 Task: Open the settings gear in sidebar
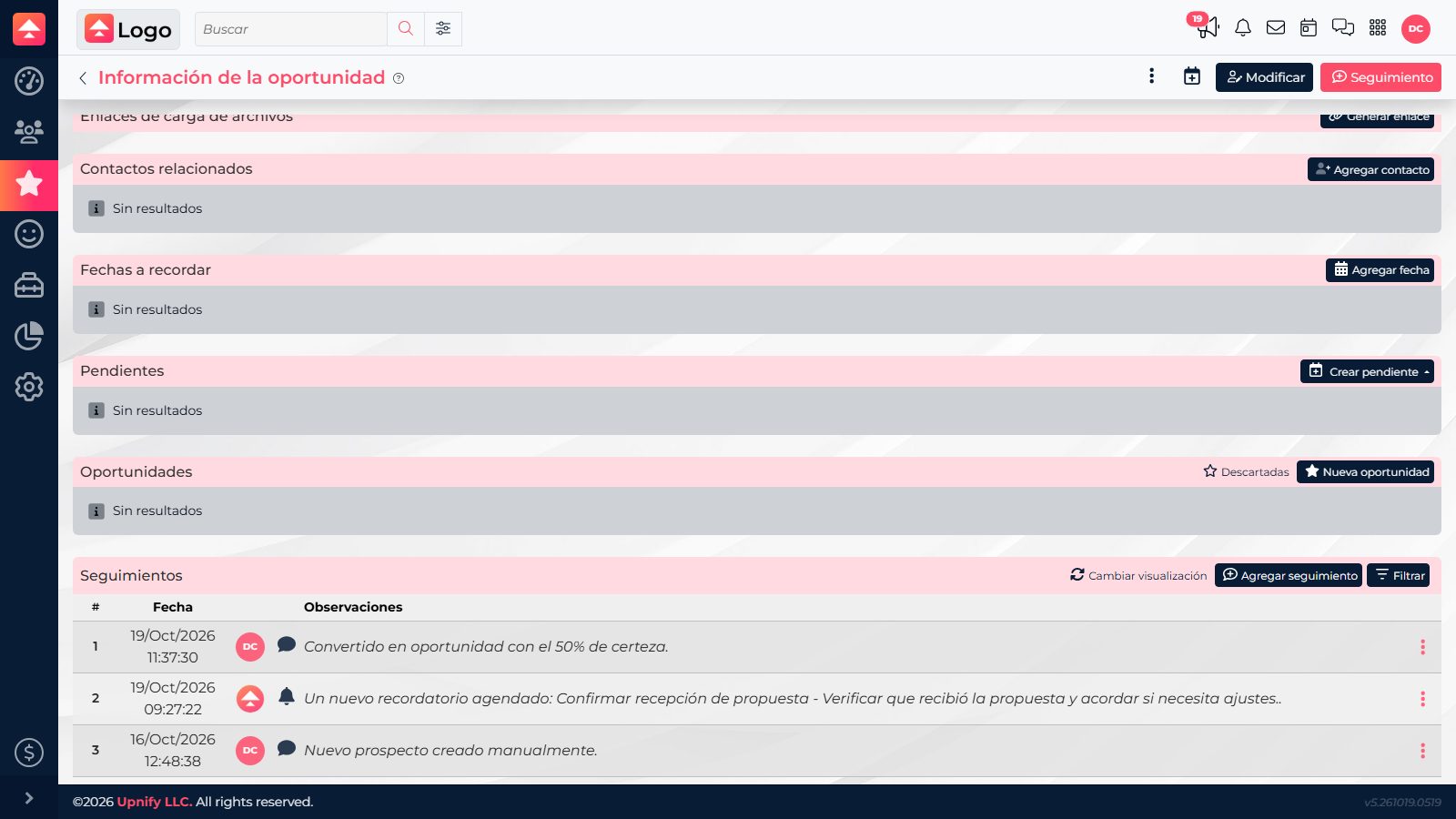(x=29, y=387)
